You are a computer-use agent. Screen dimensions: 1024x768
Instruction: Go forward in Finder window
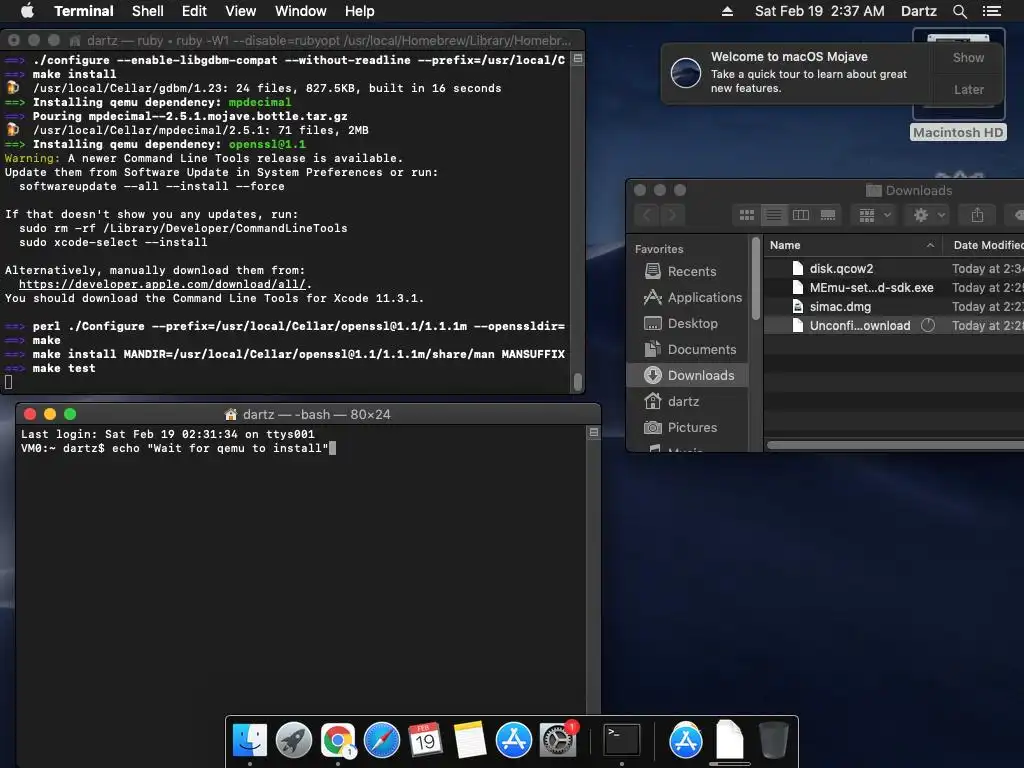(x=672, y=215)
